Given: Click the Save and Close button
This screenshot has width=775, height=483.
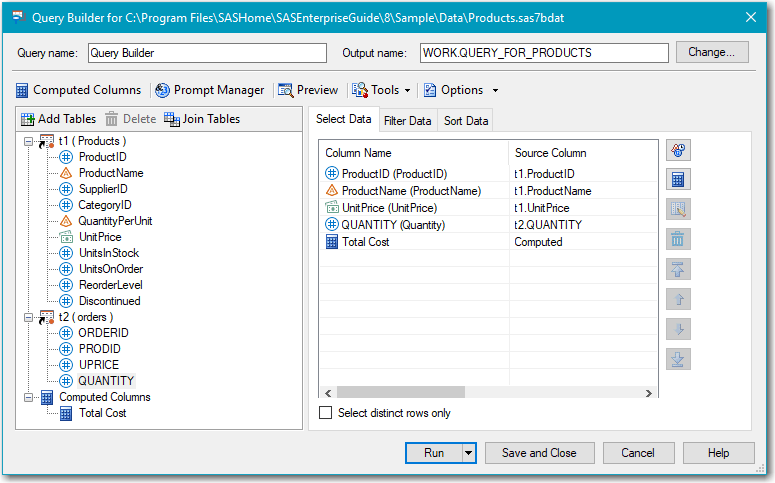Looking at the screenshot, I should tap(539, 453).
